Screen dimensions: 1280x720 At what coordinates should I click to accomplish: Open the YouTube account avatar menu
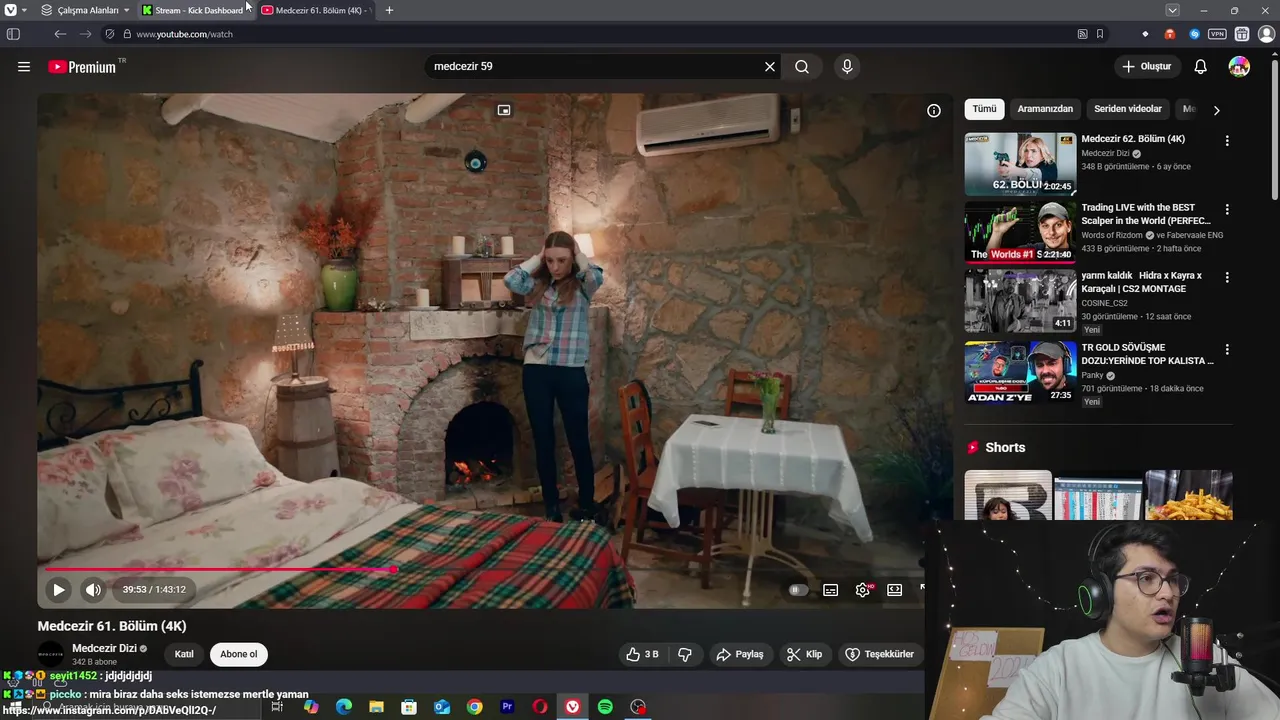1239,67
